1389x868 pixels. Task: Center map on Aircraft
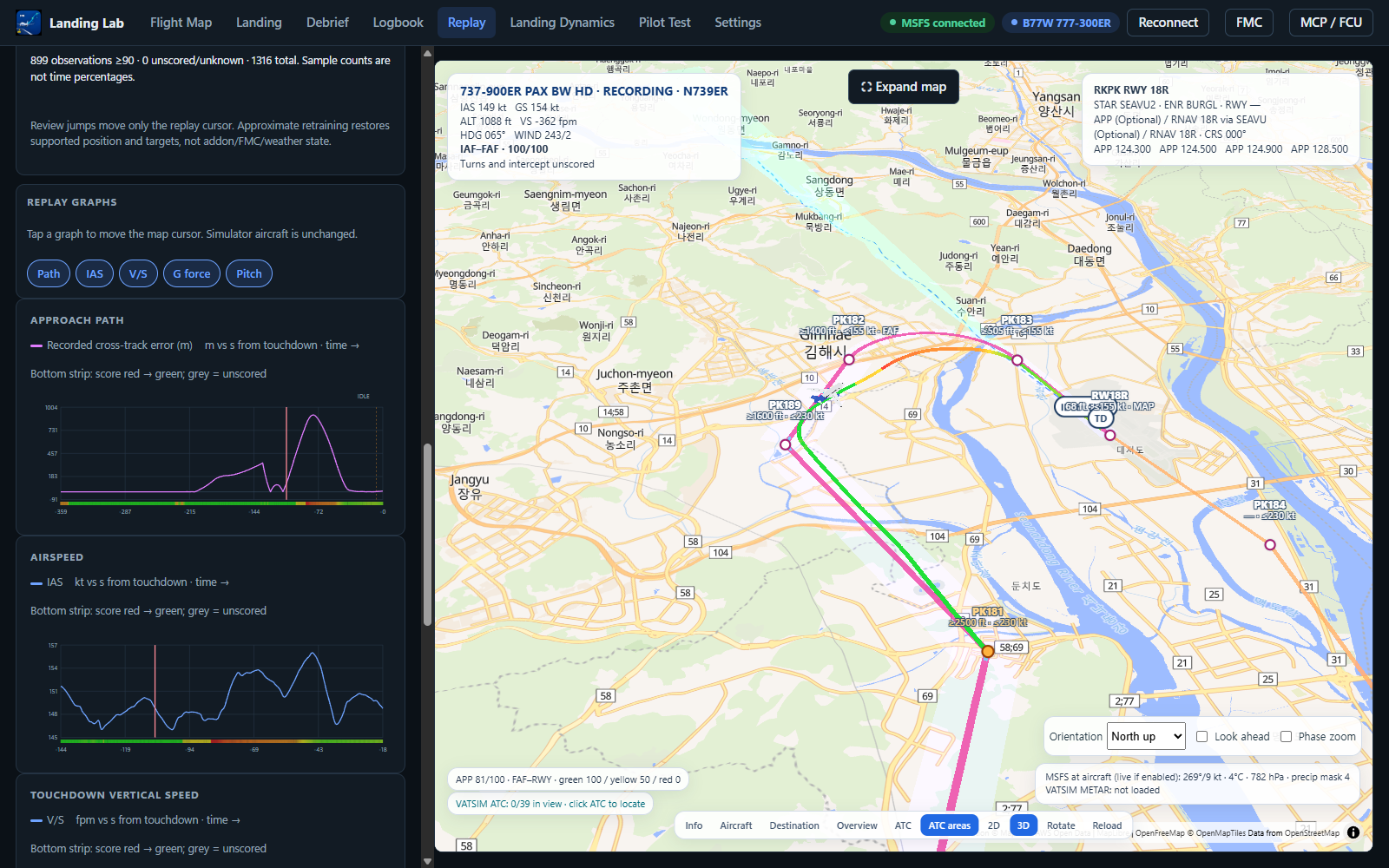coord(736,825)
